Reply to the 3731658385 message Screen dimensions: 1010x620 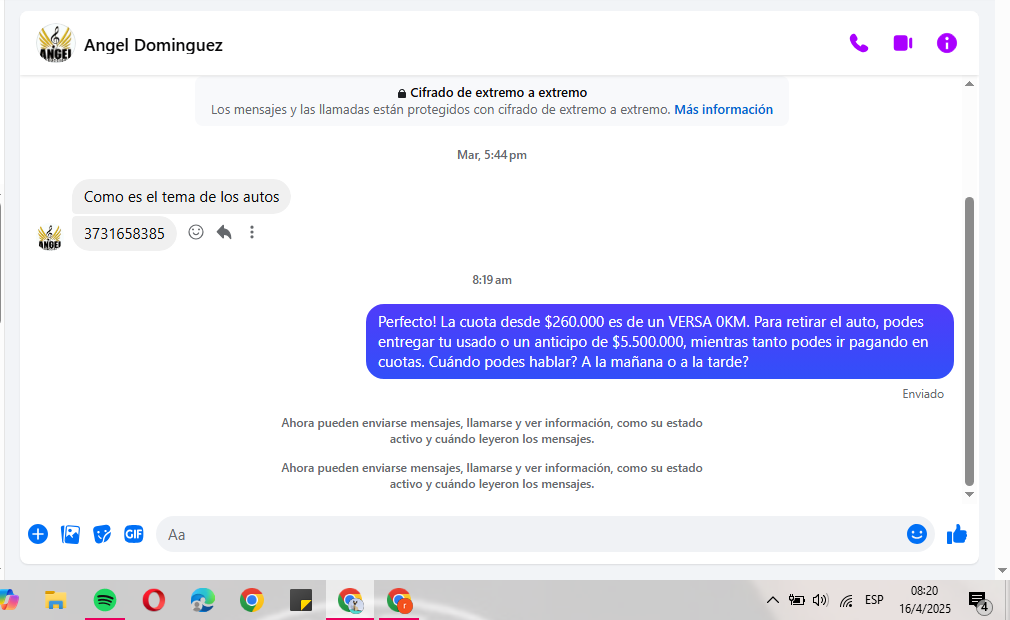[x=224, y=232]
